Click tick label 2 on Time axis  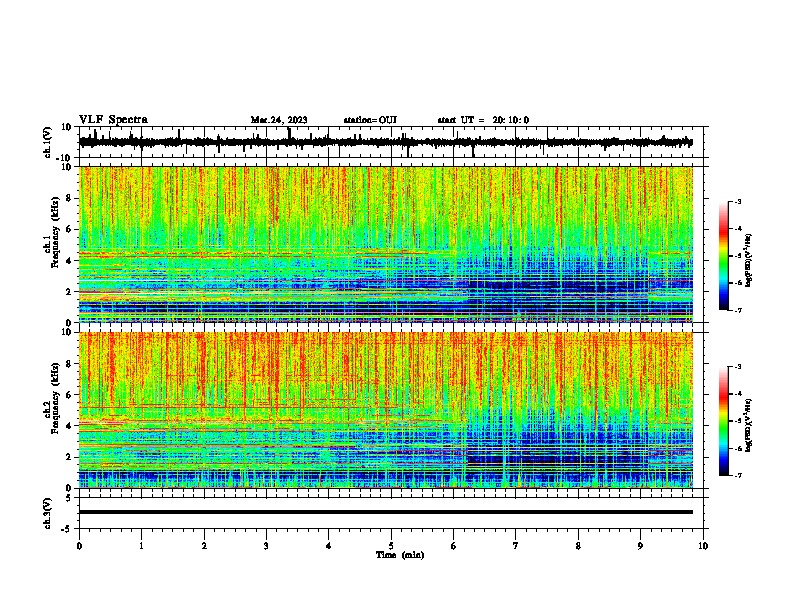(204, 546)
